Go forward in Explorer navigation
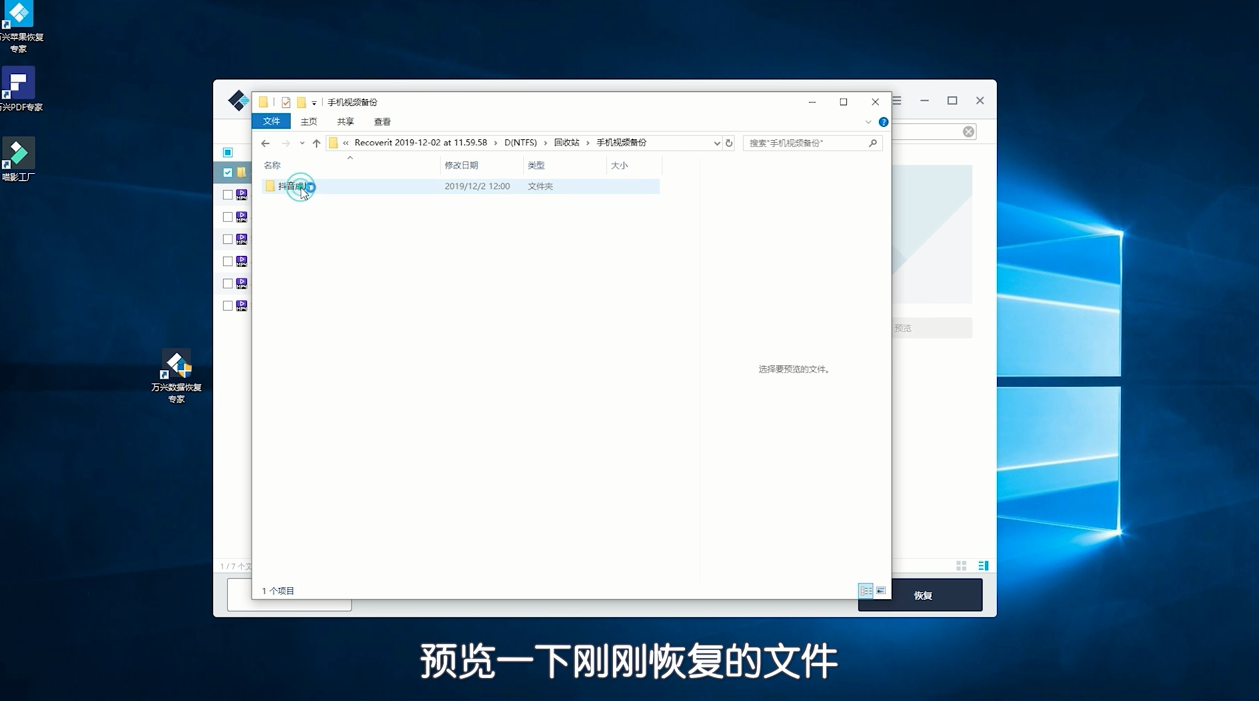 click(286, 143)
